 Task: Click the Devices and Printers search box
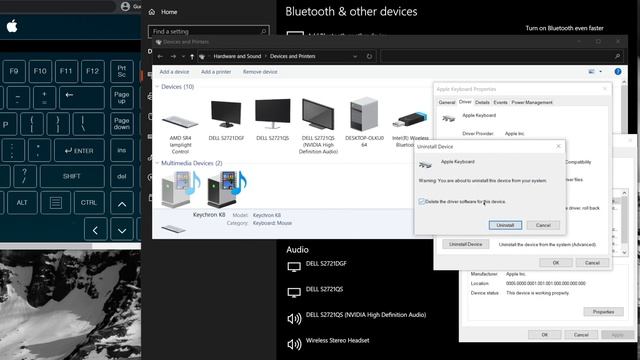502,56
